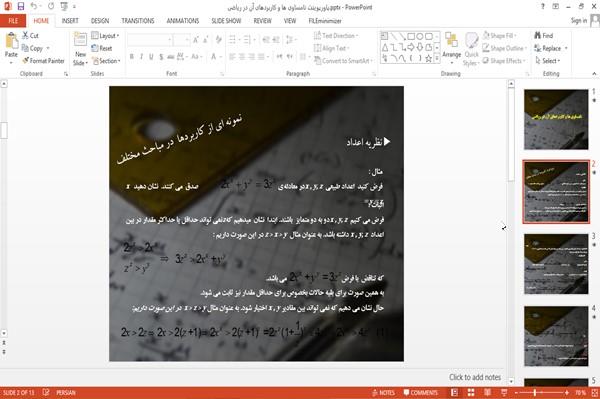Click the spell check icon in status bar
This screenshot has width=600, height=399.
[46, 392]
